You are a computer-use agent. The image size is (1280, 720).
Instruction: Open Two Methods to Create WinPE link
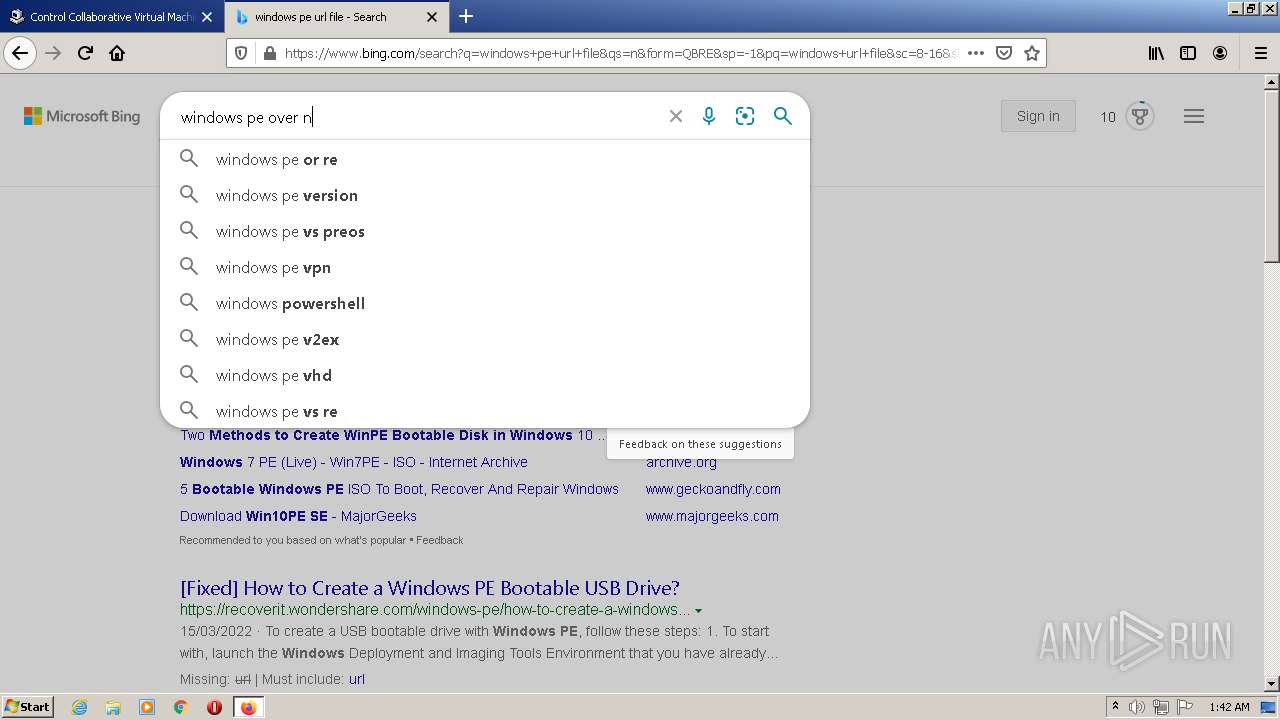coord(393,435)
